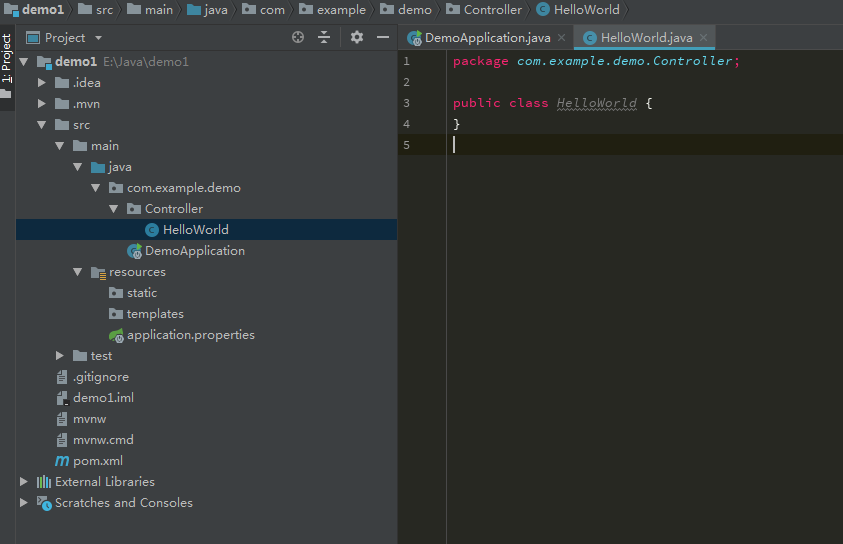Switch to DemoApplication.java tab
Screen dimensions: 843x544
(487, 38)
